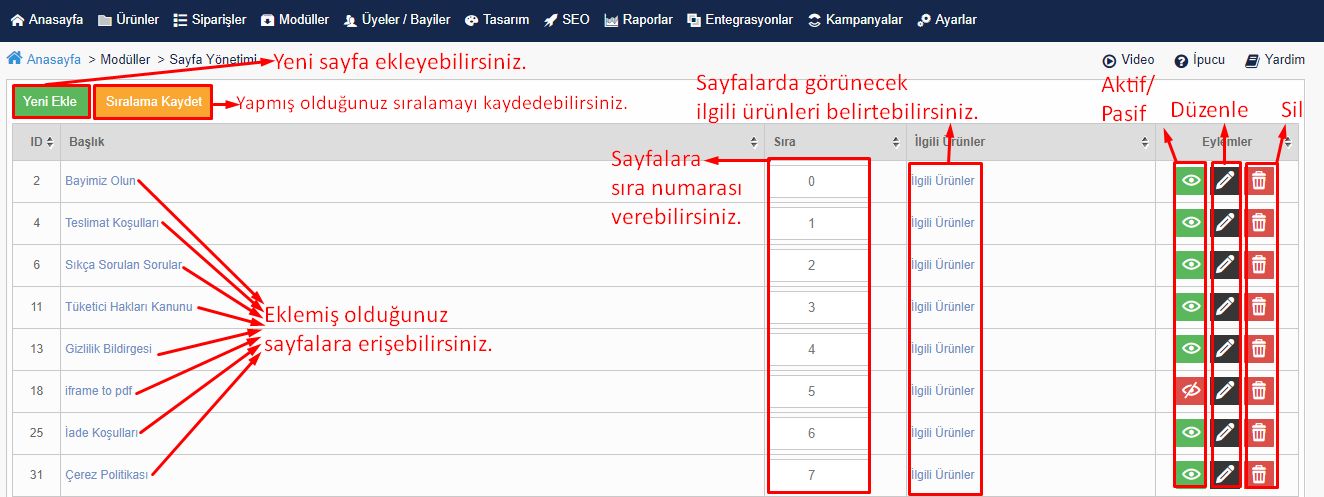Open the Modüller menu
Viewport: 1324px width, 497px height.
coord(295,19)
